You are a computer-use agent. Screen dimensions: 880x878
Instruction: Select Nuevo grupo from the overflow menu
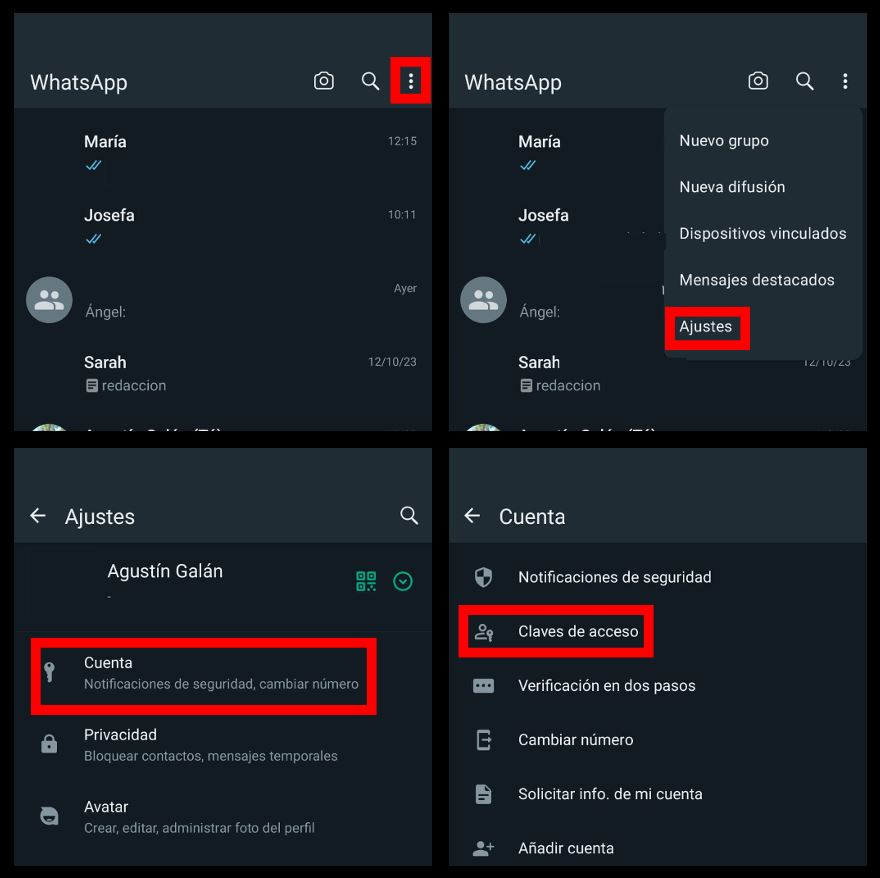click(724, 141)
